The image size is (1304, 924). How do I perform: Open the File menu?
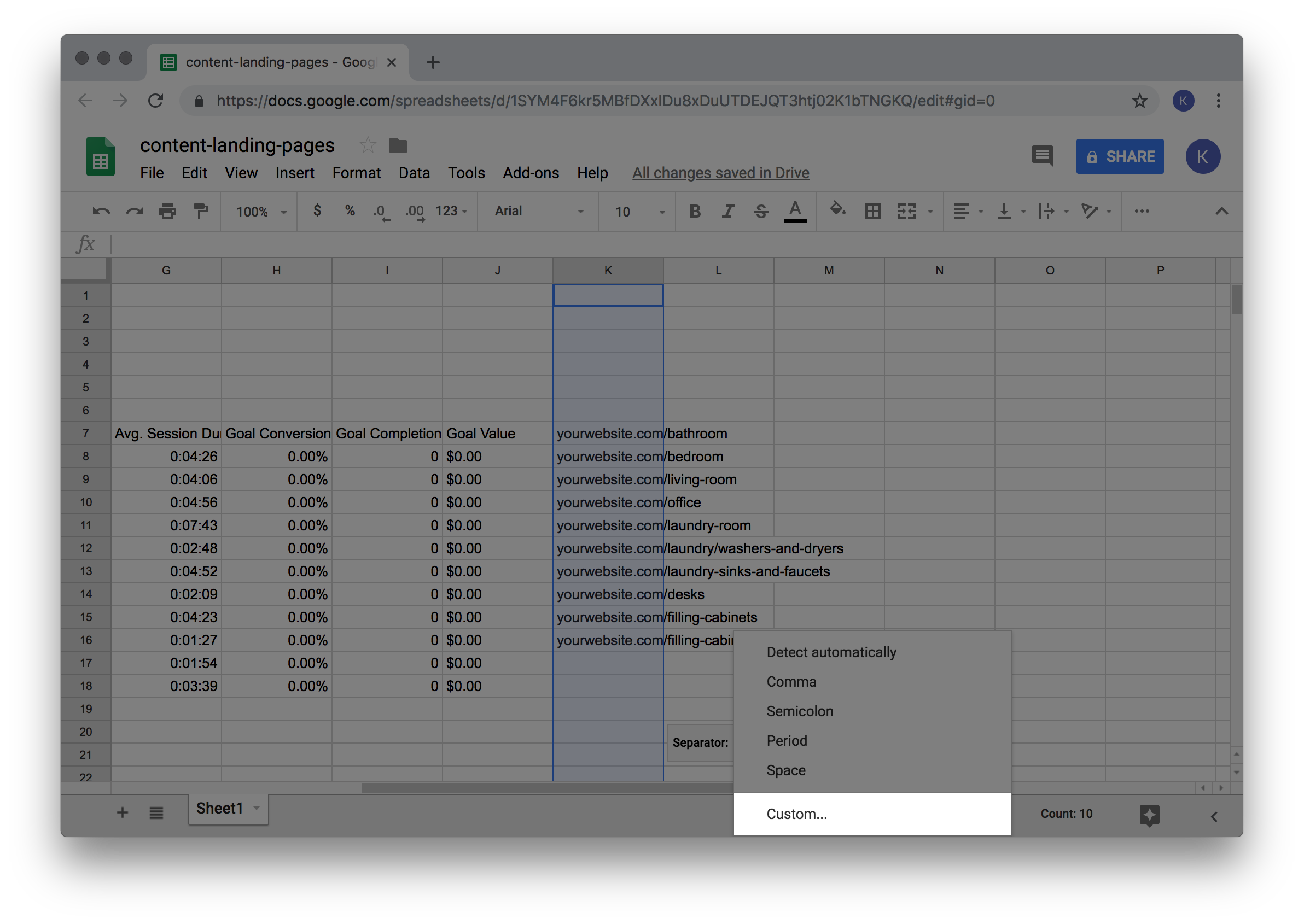point(152,173)
